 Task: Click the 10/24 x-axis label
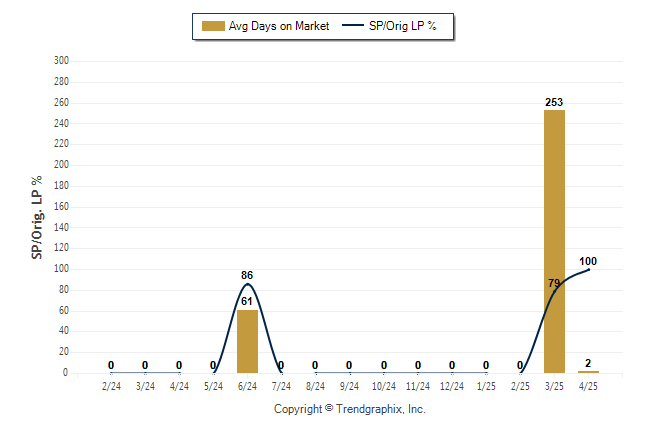point(384,386)
